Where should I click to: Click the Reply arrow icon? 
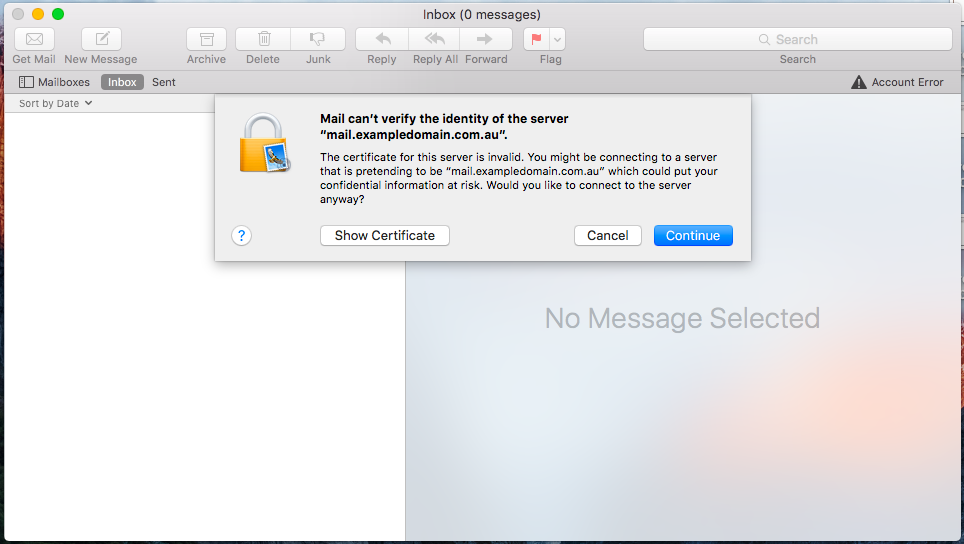(x=382, y=39)
